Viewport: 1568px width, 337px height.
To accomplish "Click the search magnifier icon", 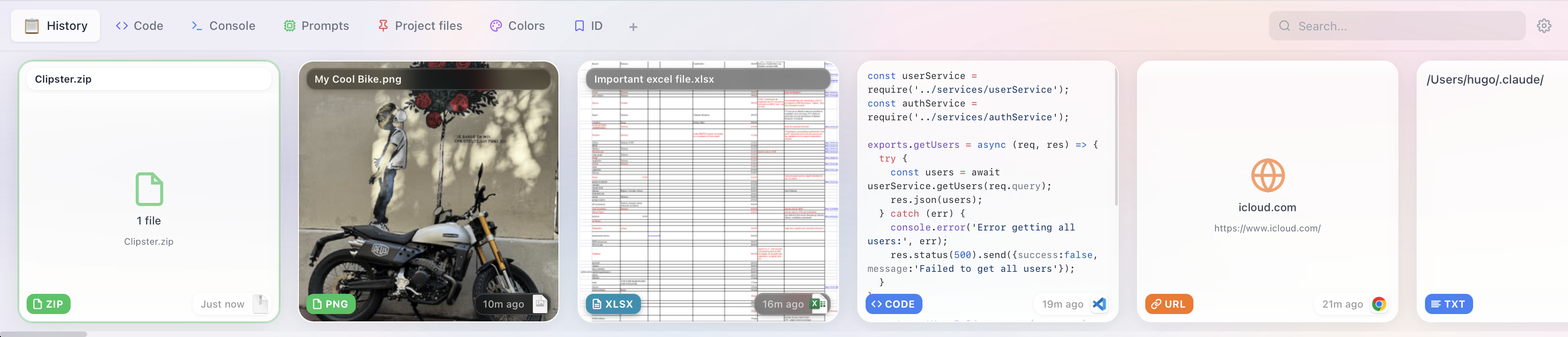I will [x=1284, y=26].
